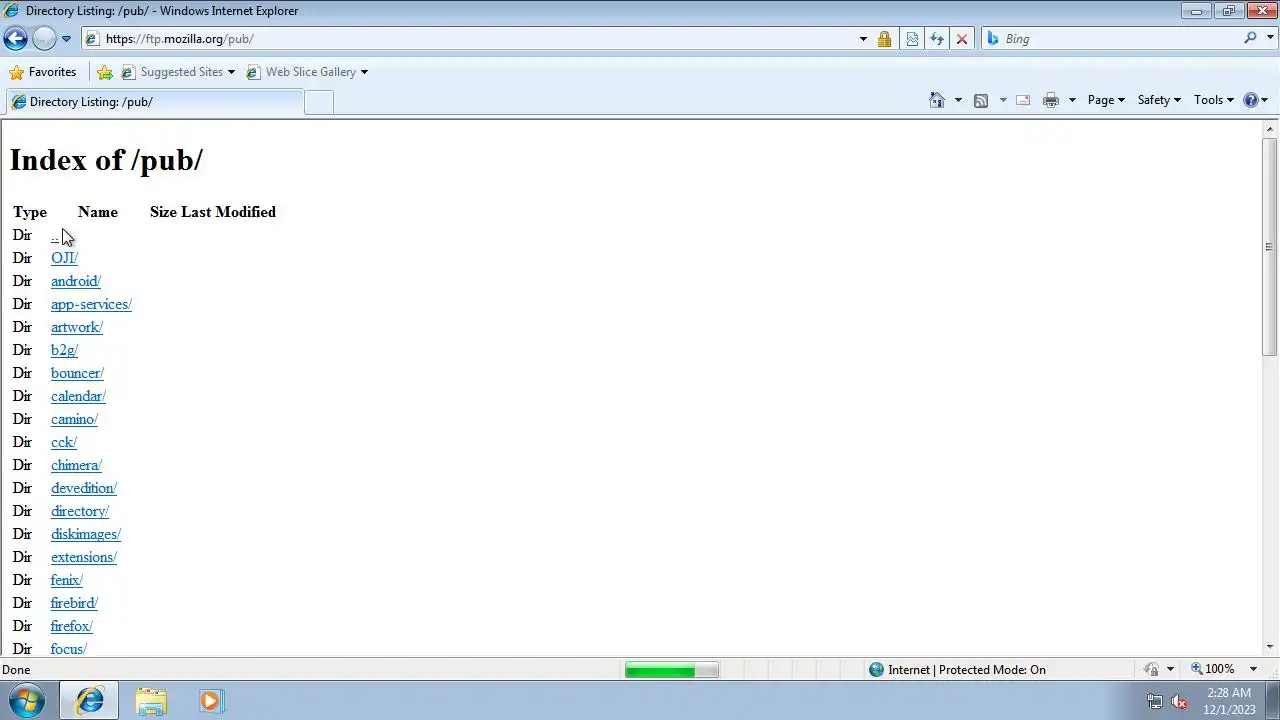Open the parent directory .. link

coord(55,235)
